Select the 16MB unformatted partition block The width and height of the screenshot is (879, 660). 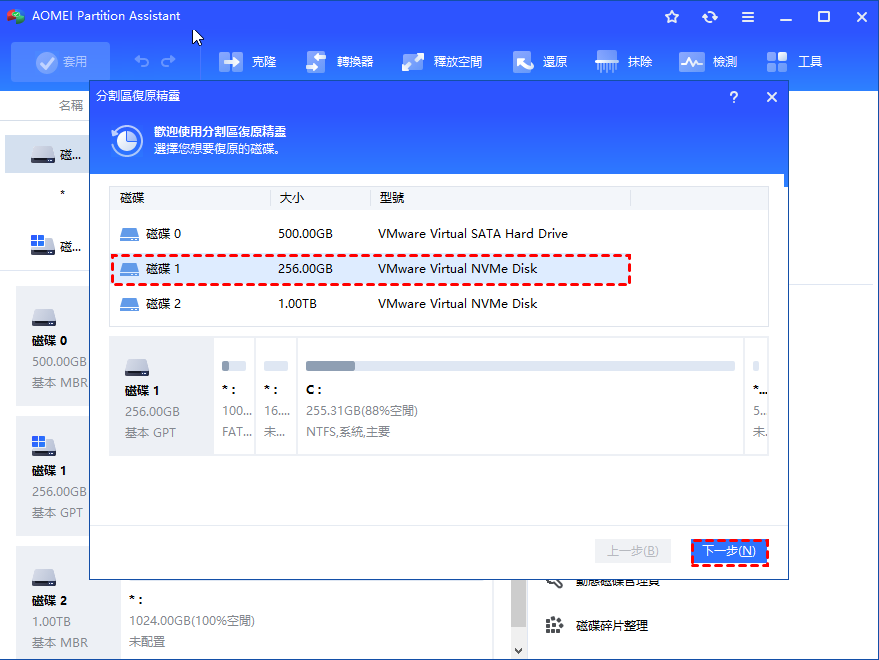(x=276, y=396)
